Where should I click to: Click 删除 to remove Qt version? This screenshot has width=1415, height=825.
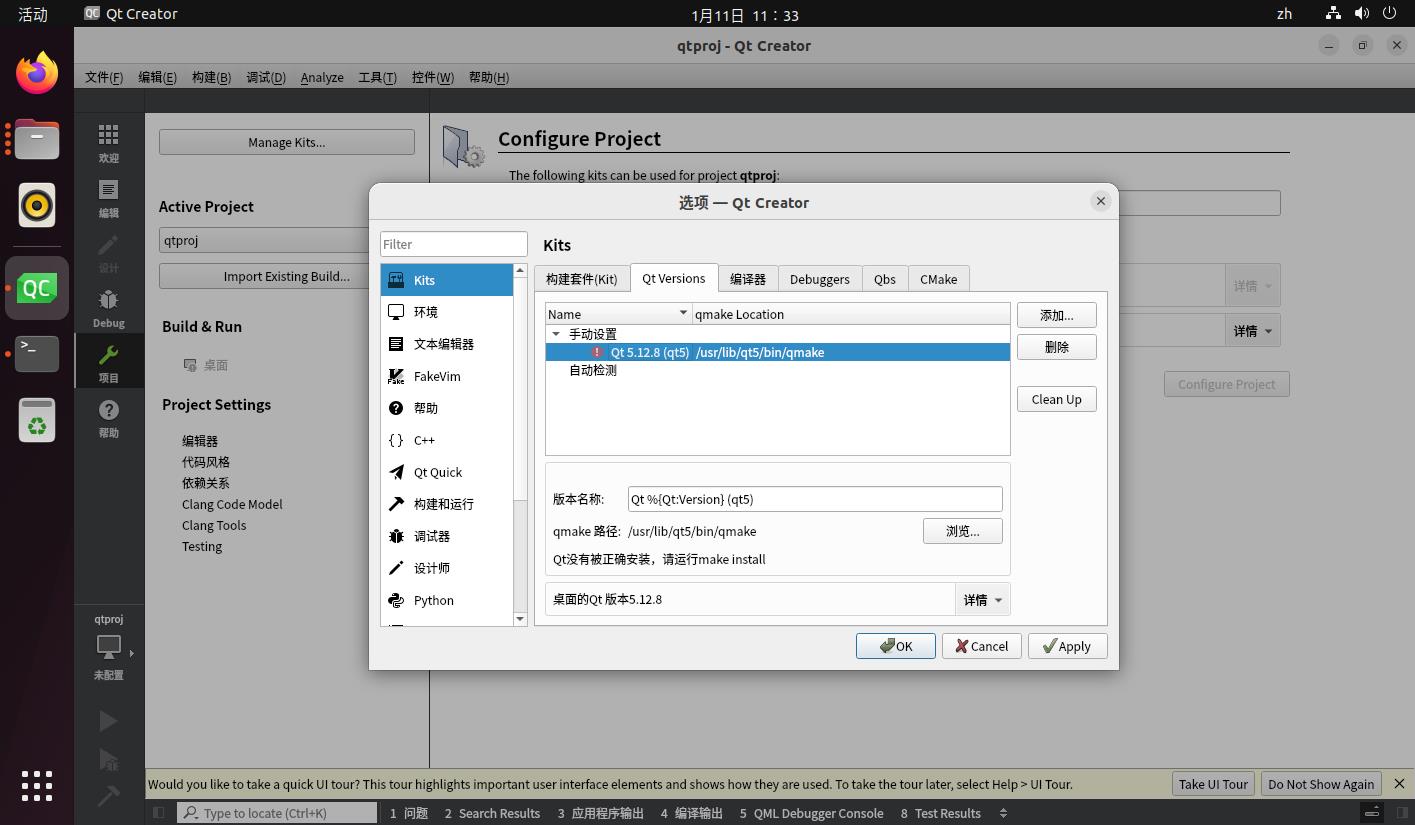click(1057, 347)
